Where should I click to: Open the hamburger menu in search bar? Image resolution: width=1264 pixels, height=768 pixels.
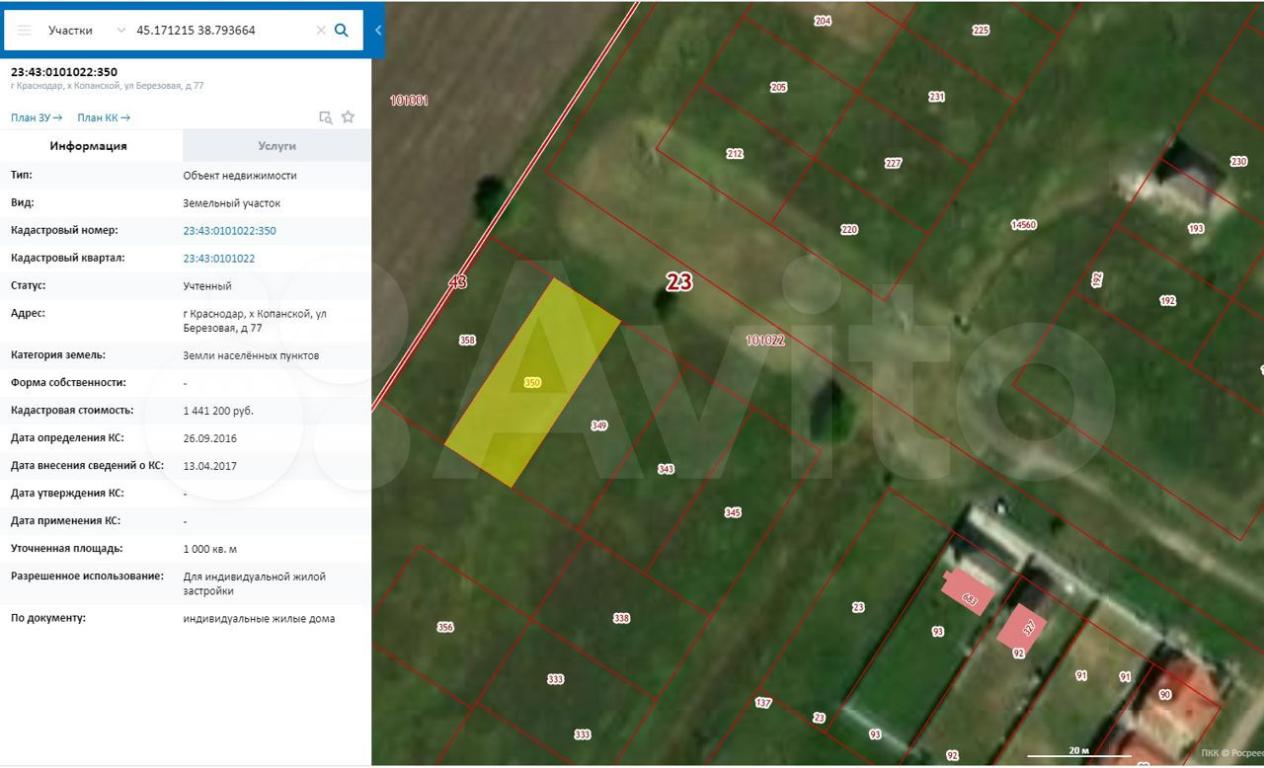click(x=24, y=30)
